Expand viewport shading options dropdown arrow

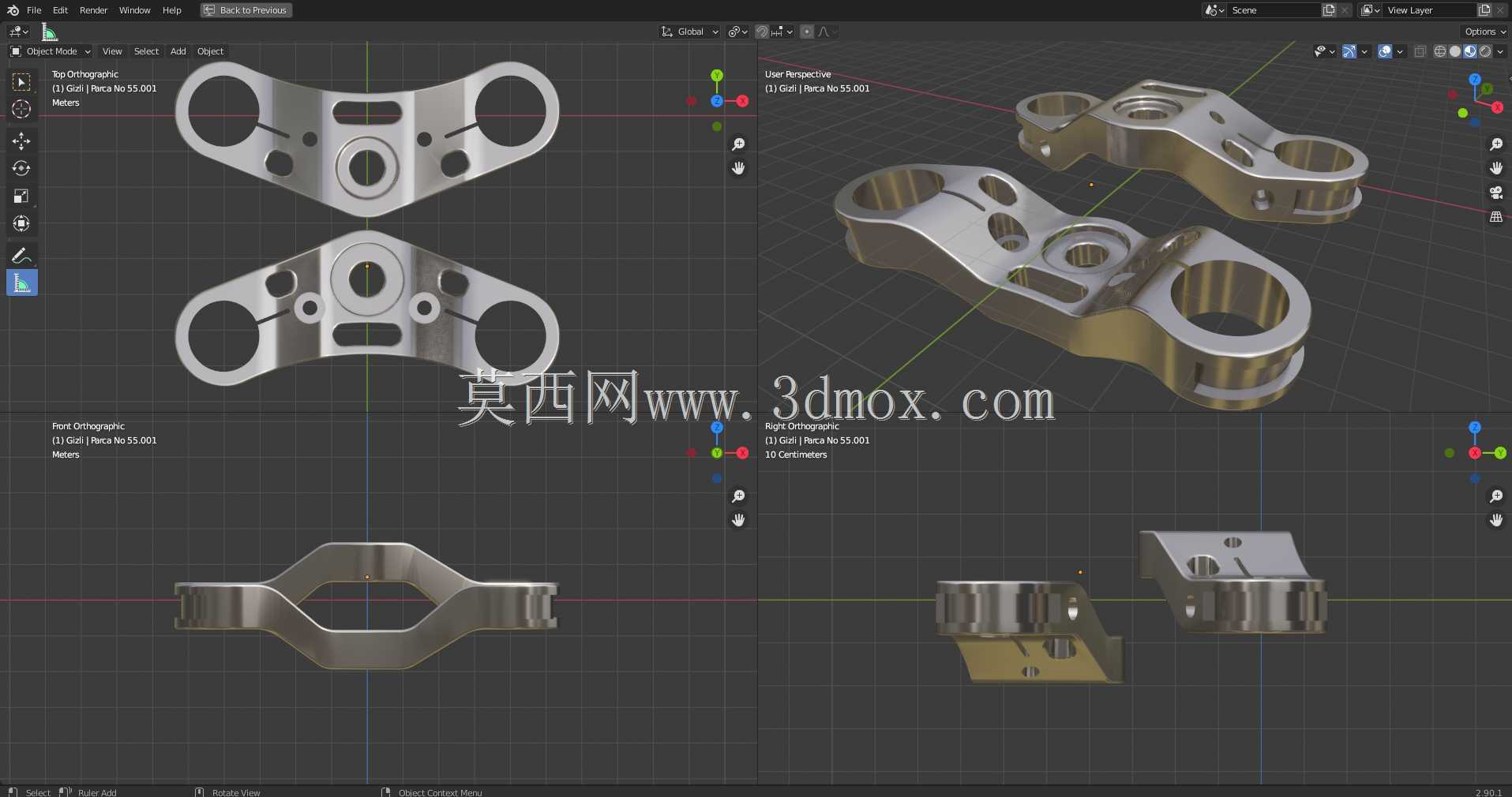pos(1500,51)
